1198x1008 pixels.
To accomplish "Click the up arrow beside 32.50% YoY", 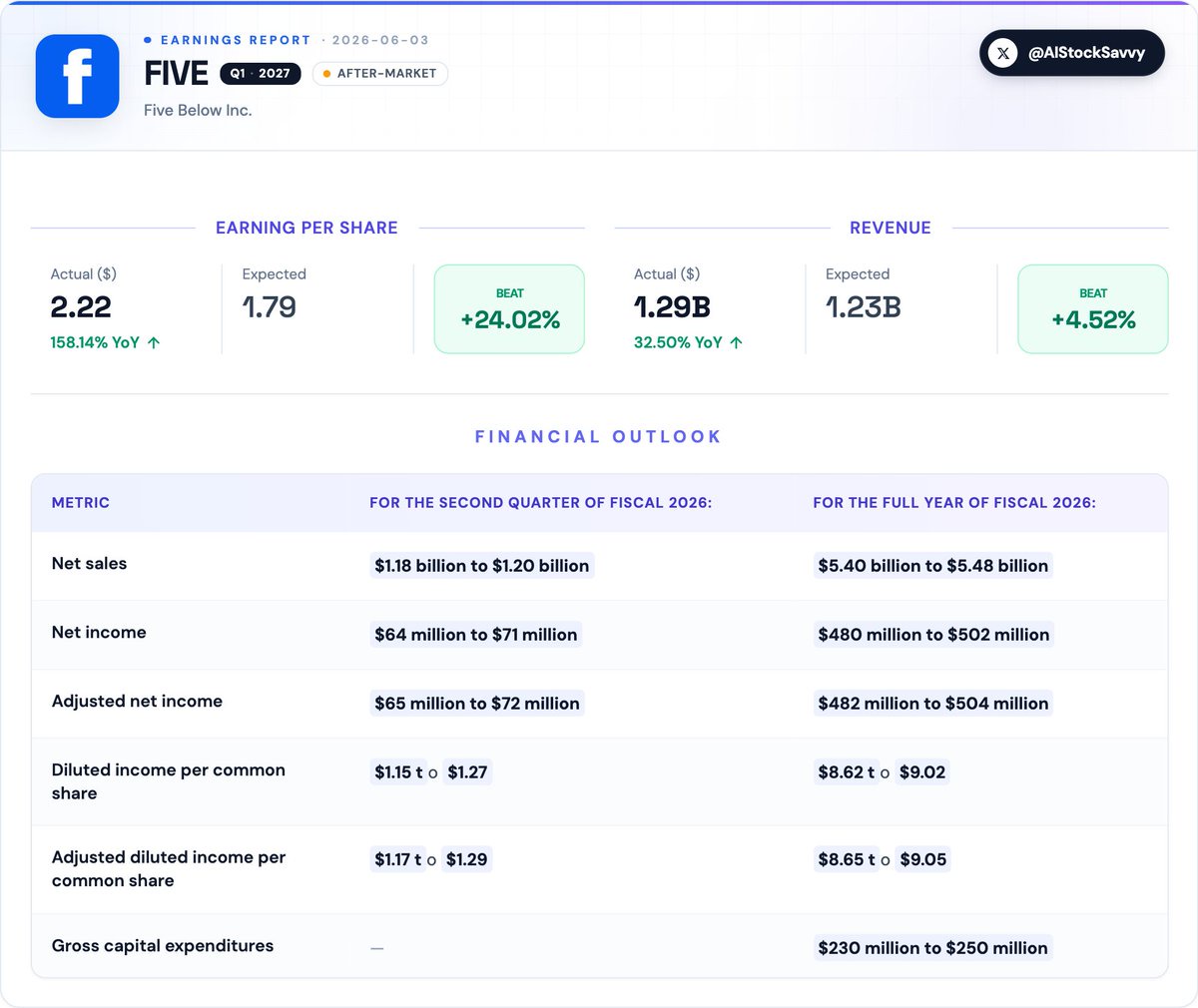I will [737, 342].
